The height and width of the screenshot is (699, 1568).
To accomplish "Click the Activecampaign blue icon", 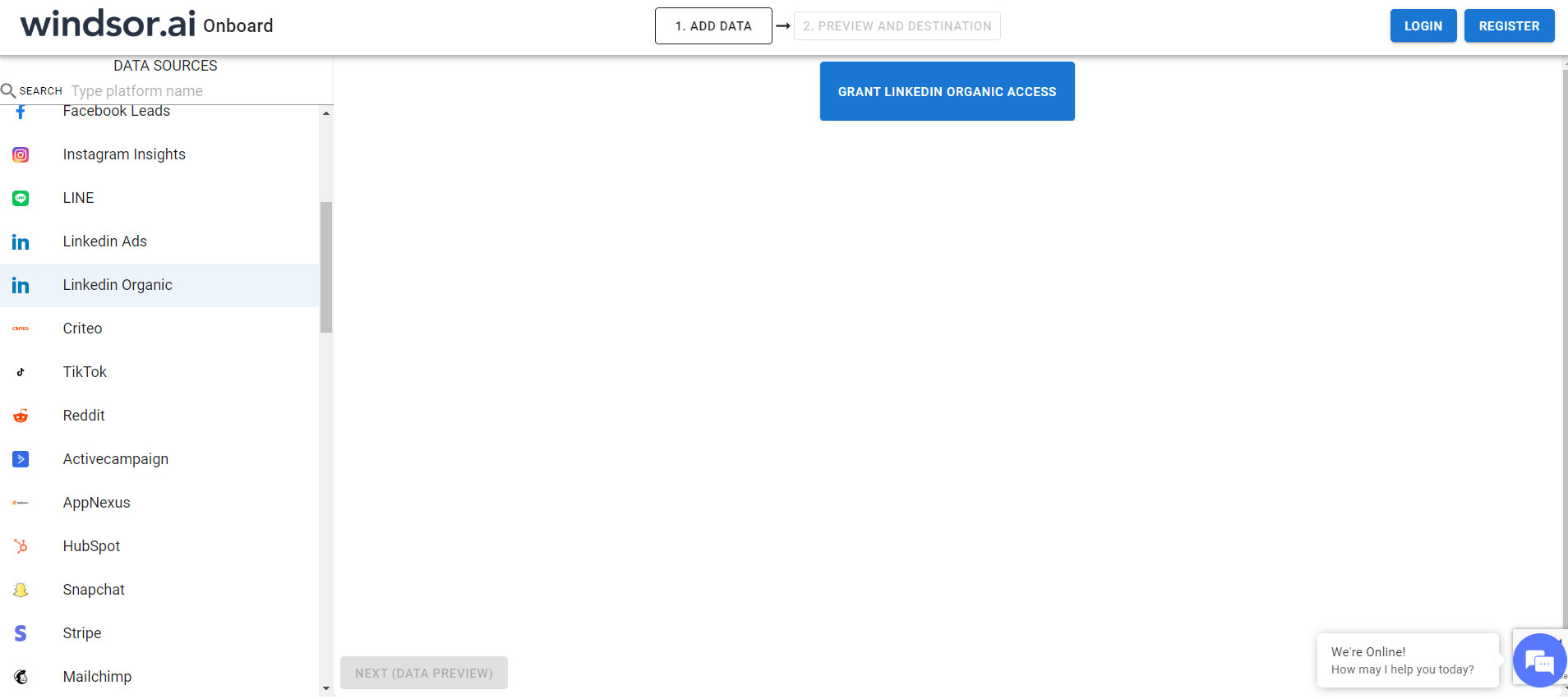I will point(21,459).
